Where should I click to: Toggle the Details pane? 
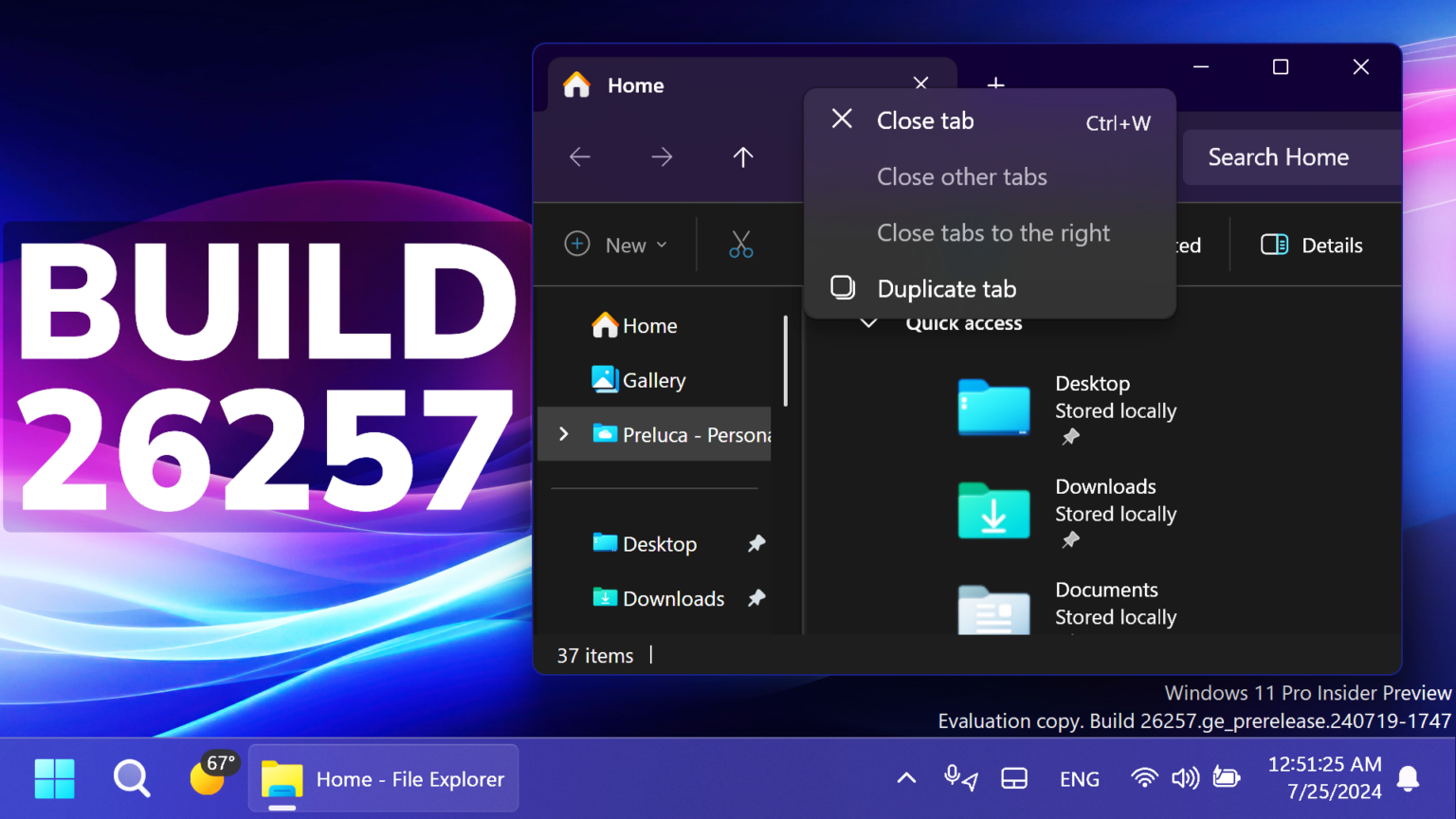click(1313, 245)
